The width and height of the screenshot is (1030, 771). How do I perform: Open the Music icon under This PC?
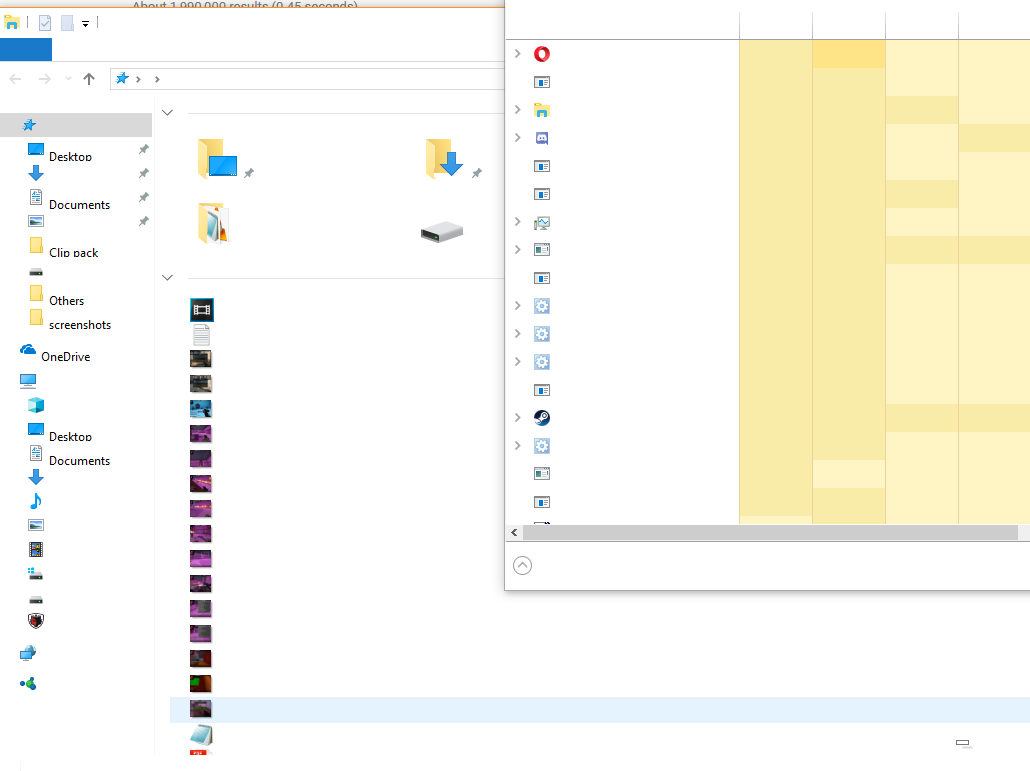[36, 501]
